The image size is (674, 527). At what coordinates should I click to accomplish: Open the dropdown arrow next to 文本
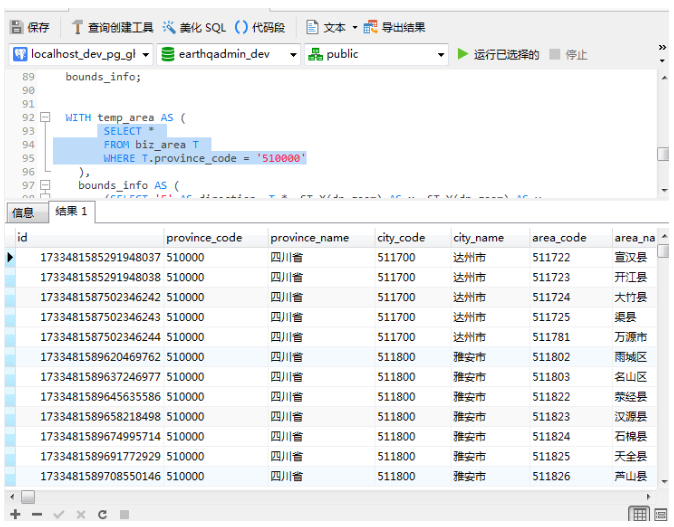(355, 28)
